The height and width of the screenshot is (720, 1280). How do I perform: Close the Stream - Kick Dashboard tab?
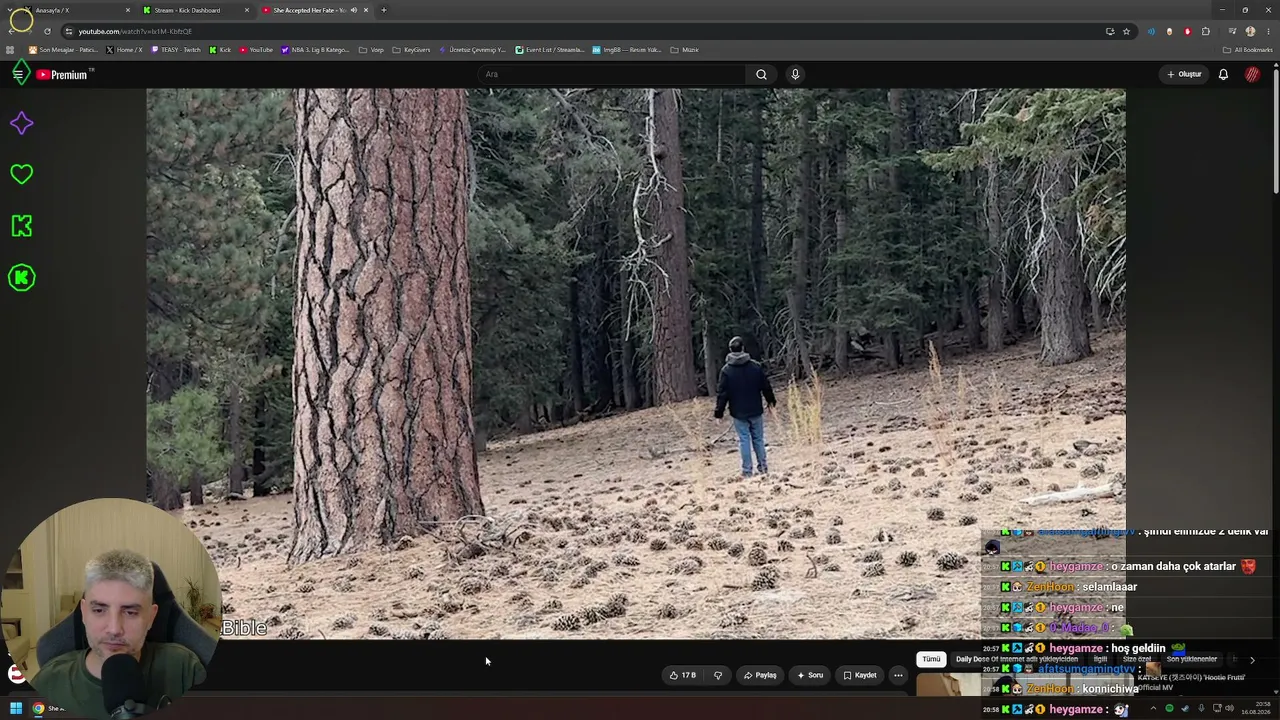click(247, 10)
